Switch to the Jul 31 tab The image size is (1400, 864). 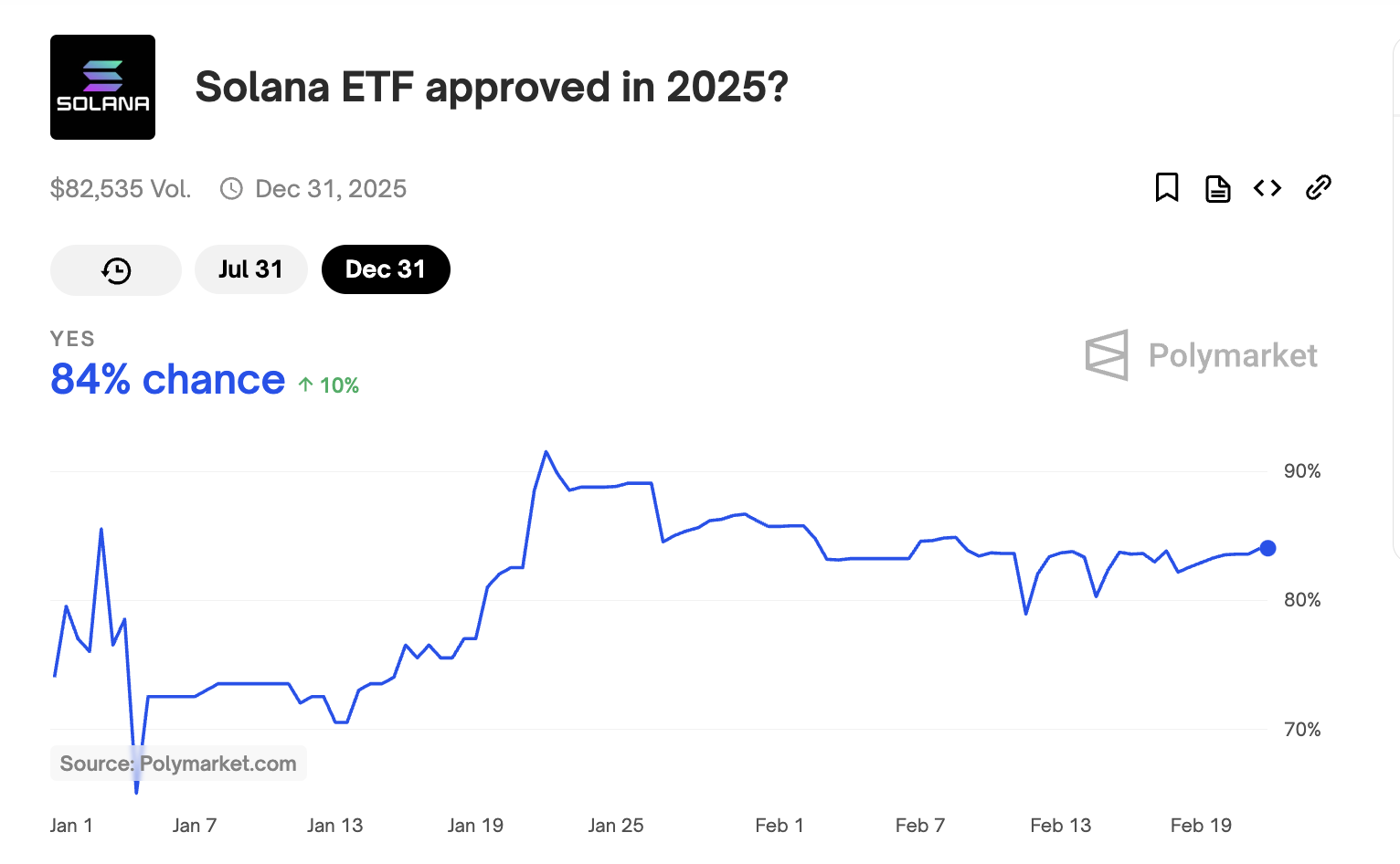click(x=250, y=269)
